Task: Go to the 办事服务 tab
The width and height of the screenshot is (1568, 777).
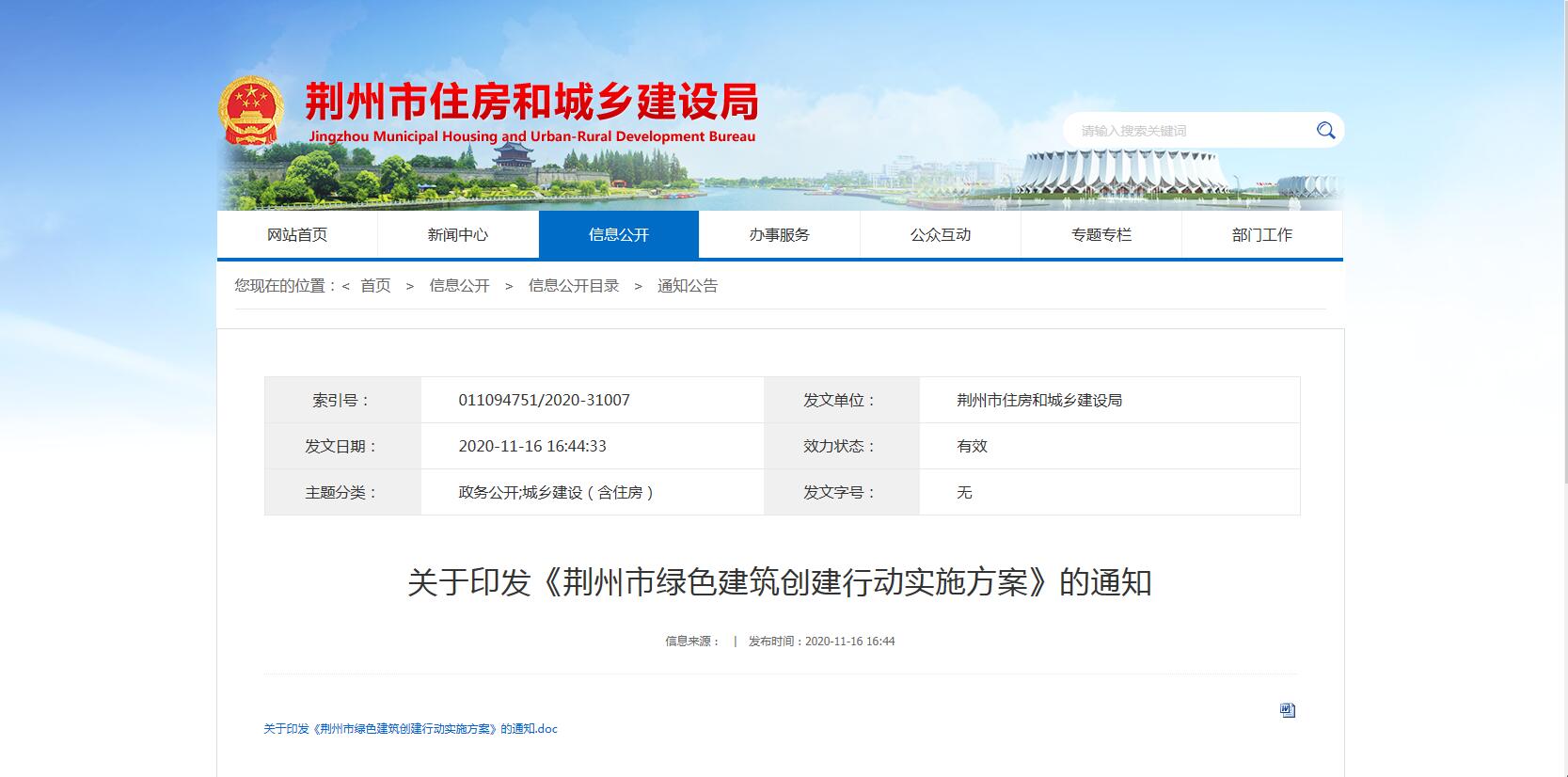Action: pos(780,234)
